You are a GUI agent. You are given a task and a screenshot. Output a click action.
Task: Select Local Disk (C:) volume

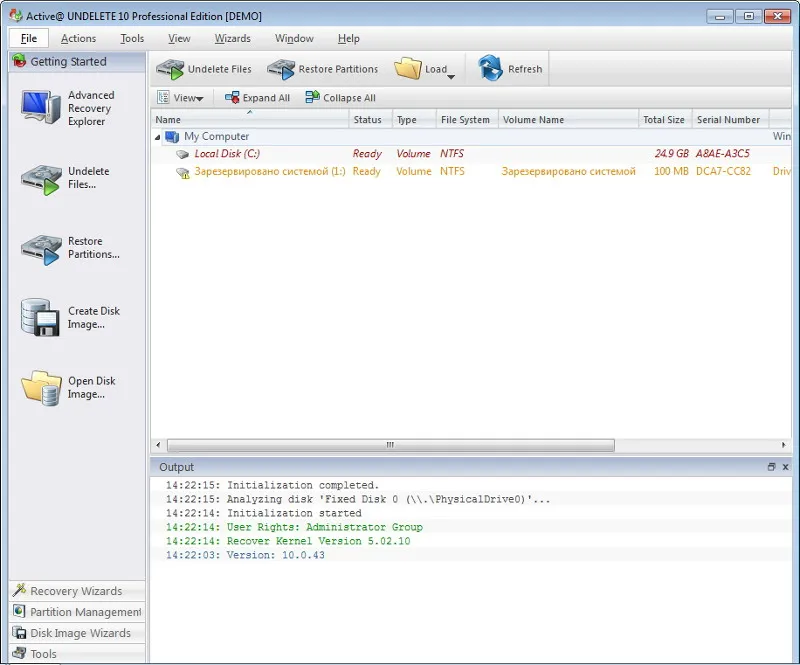(227, 154)
